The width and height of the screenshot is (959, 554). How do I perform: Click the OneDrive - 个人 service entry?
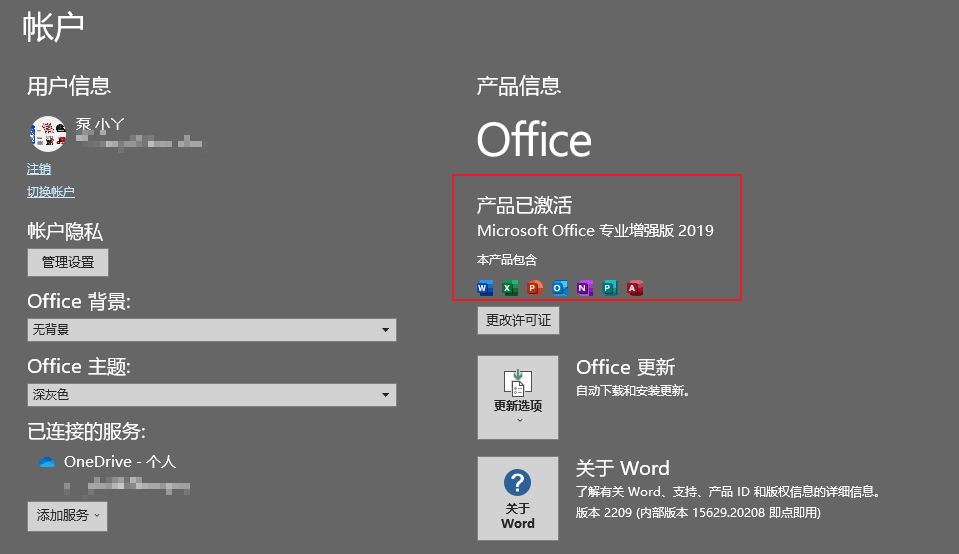point(120,462)
